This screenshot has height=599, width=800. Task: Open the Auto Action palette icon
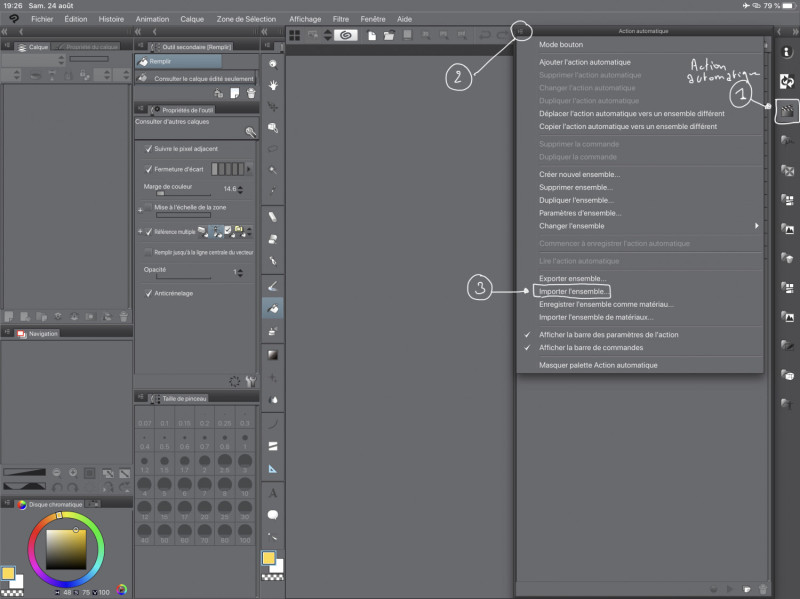pyautogui.click(x=786, y=112)
